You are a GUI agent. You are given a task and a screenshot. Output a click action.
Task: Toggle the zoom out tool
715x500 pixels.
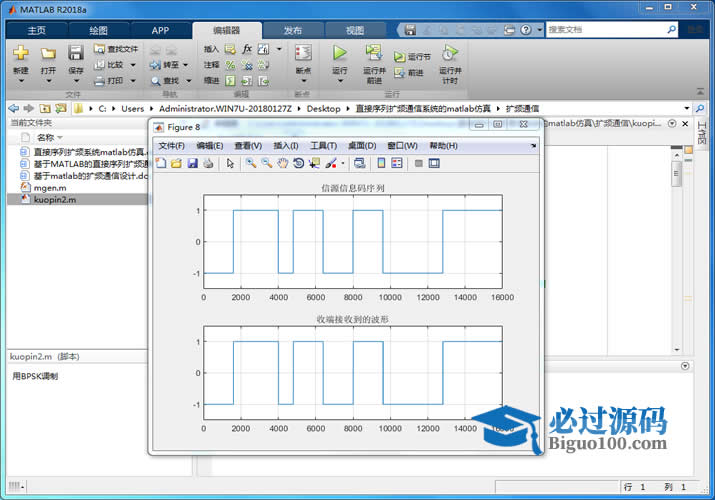267,163
